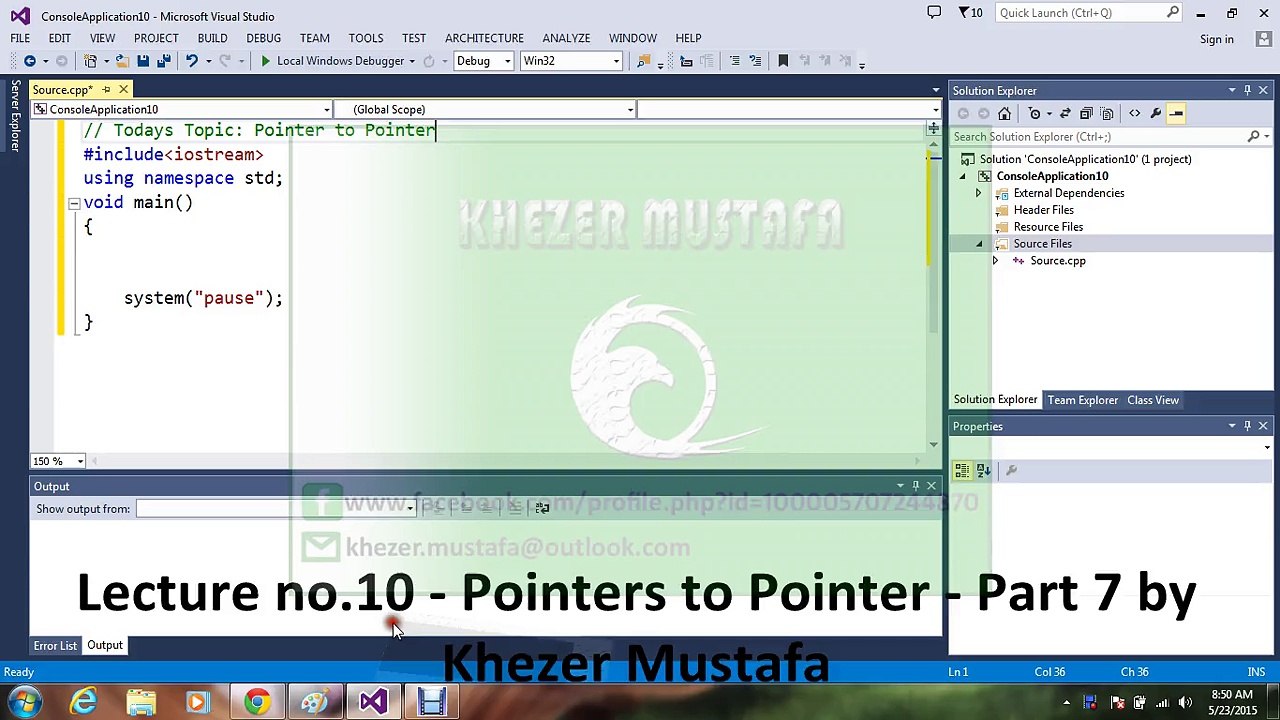Collapse the void main() code block
Image resolution: width=1280 pixels, height=720 pixels.
coord(74,203)
